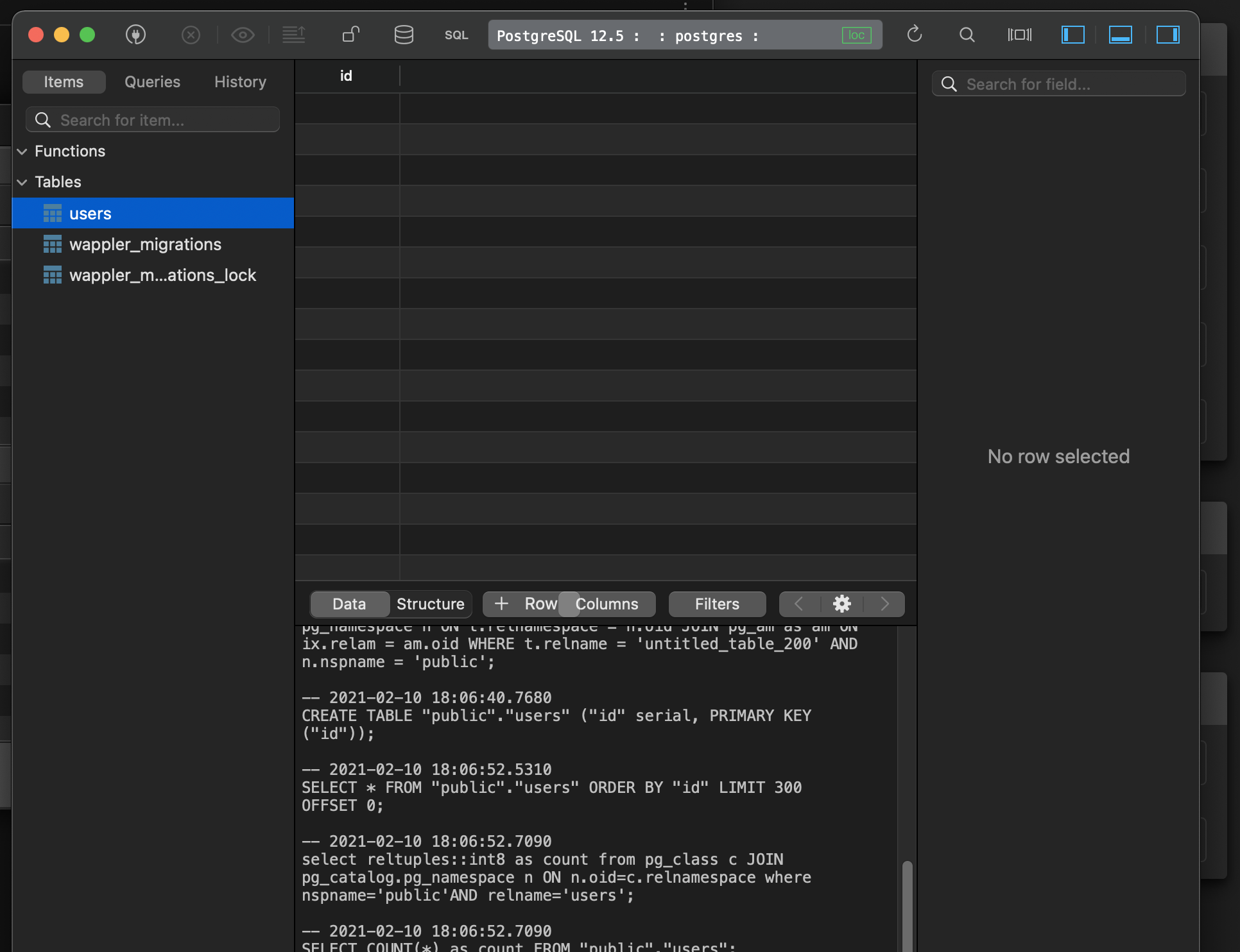The width and height of the screenshot is (1240, 952).
Task: Toggle the bottom console pane
Action: point(1120,35)
